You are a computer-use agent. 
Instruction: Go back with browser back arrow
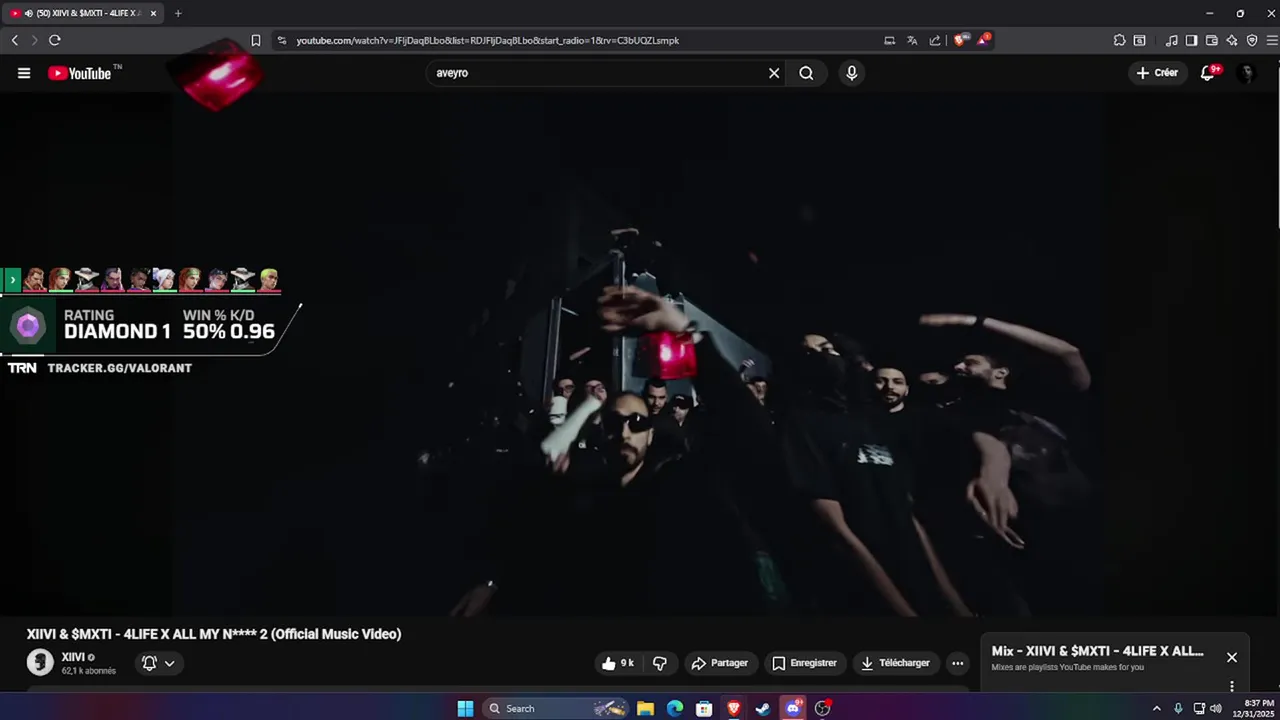click(x=14, y=40)
